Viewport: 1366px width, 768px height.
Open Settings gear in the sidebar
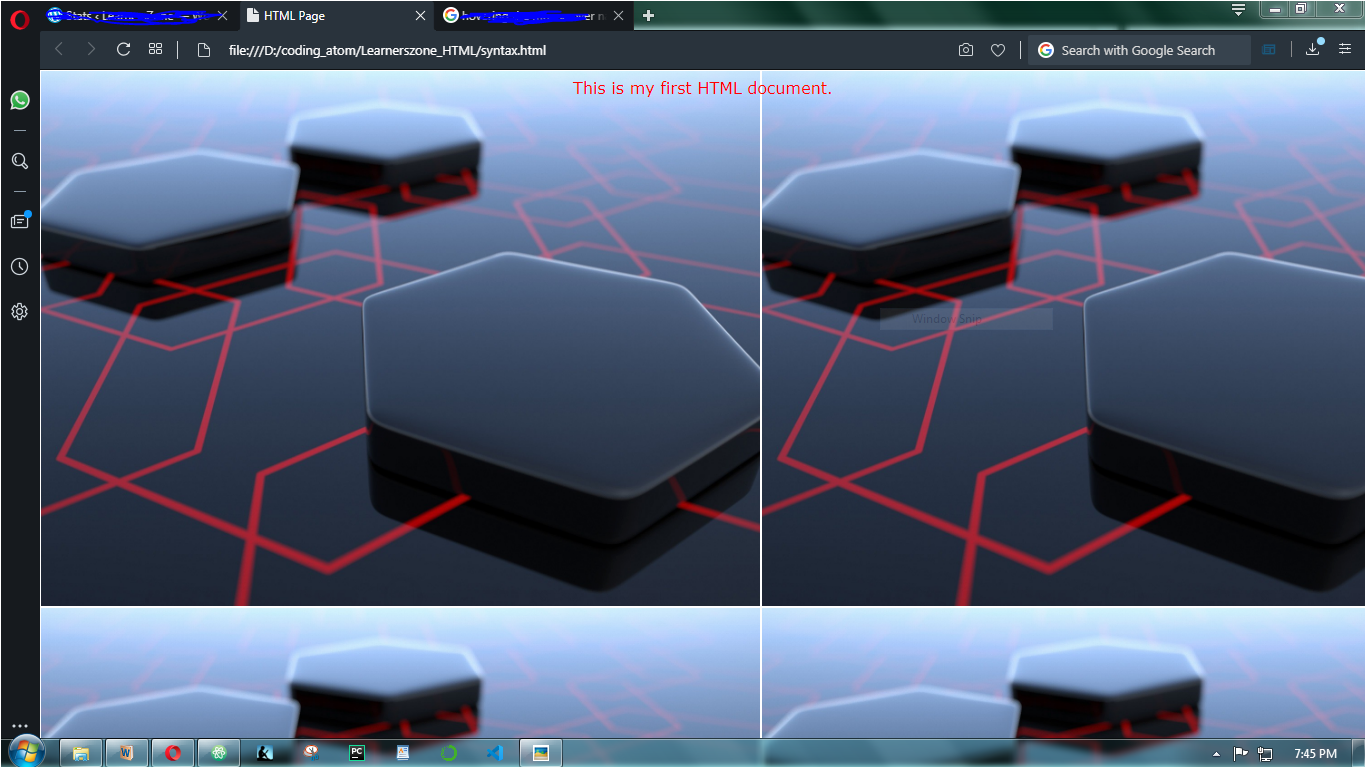click(x=20, y=312)
